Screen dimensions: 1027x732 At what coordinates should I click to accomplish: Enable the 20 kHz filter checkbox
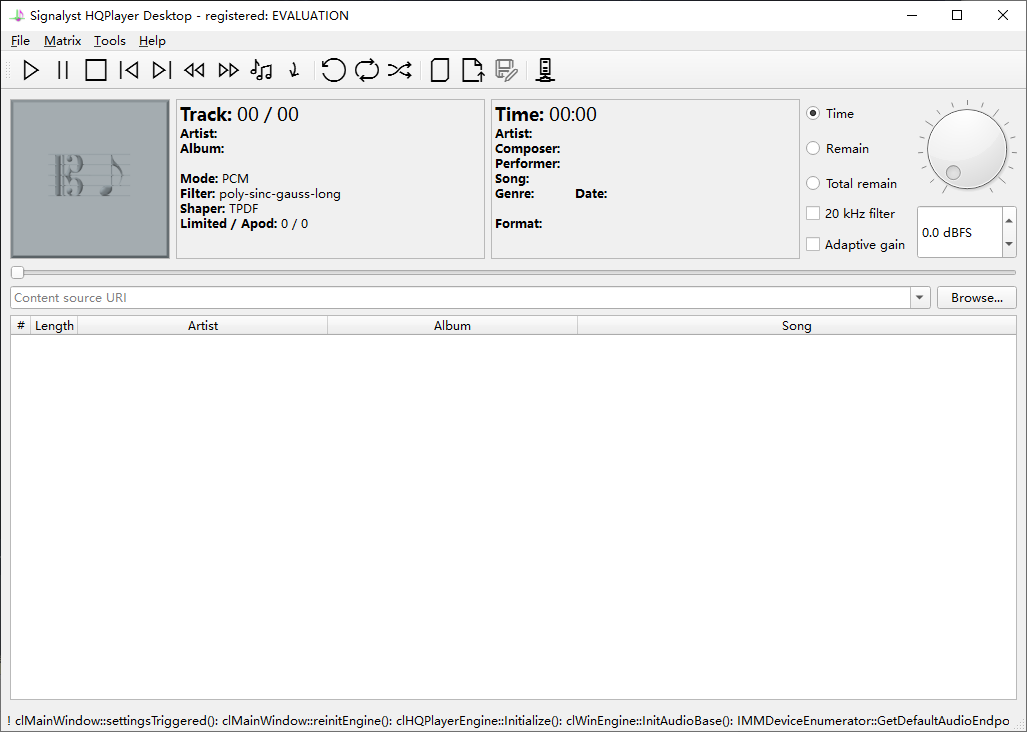coord(813,213)
